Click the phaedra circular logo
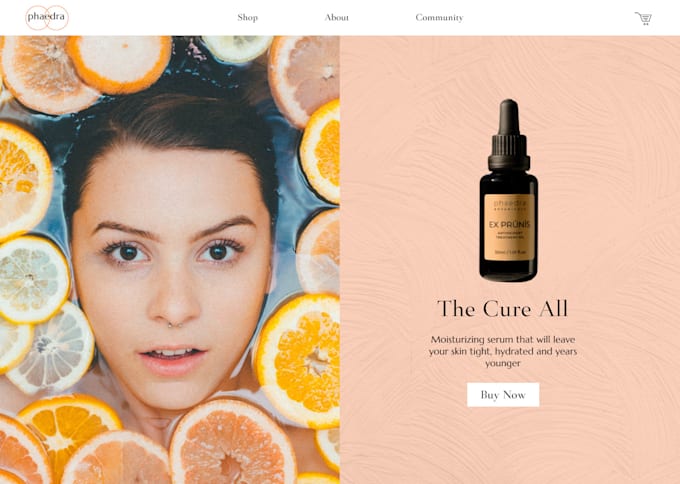The height and width of the screenshot is (484, 680). click(x=47, y=18)
